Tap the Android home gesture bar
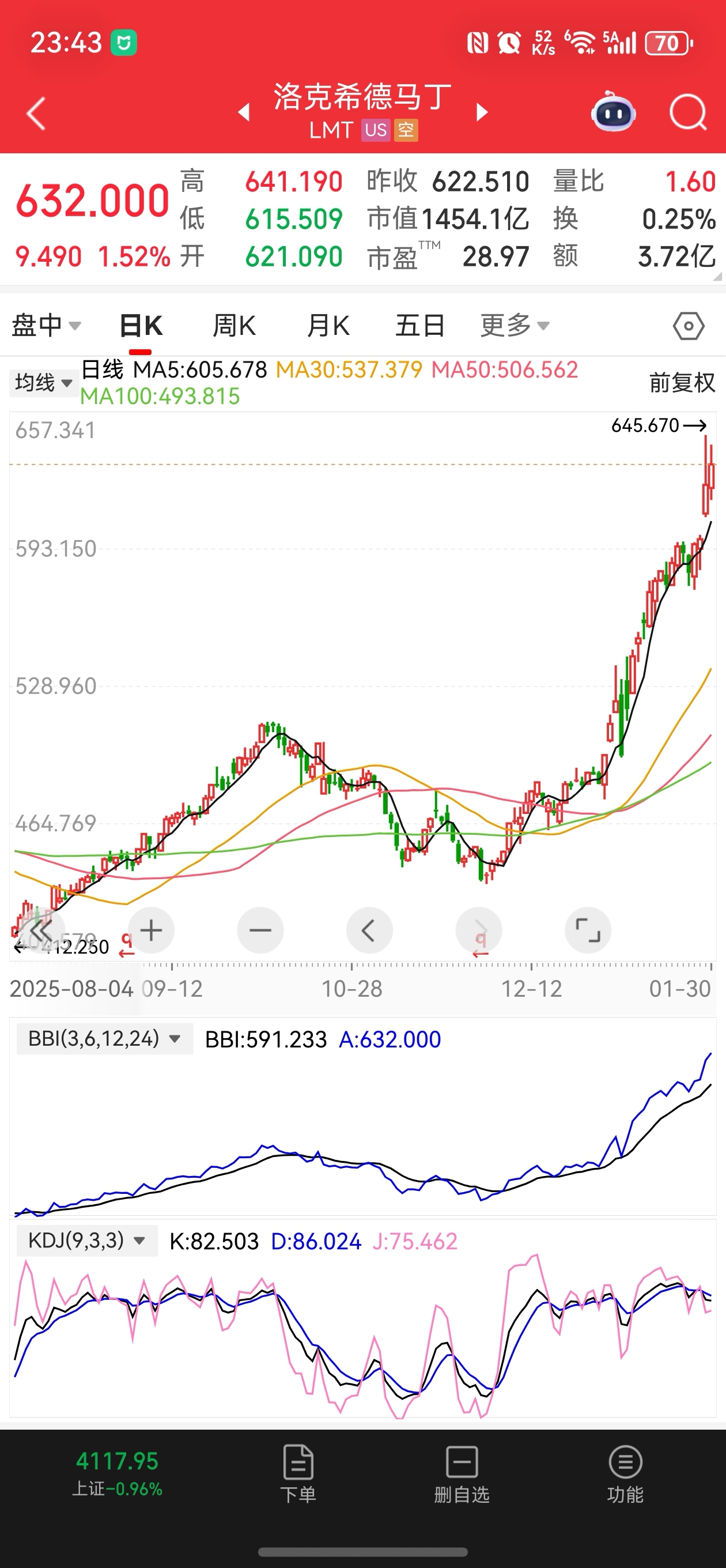 coord(362,1552)
